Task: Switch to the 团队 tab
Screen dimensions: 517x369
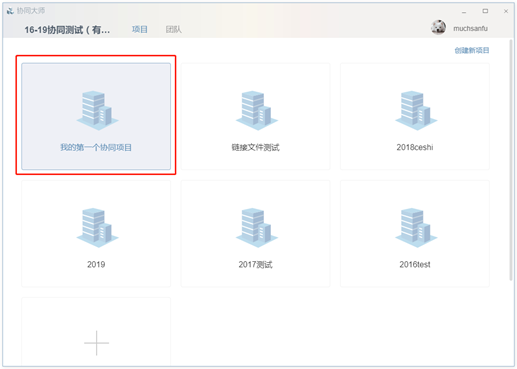Action: coord(174,29)
